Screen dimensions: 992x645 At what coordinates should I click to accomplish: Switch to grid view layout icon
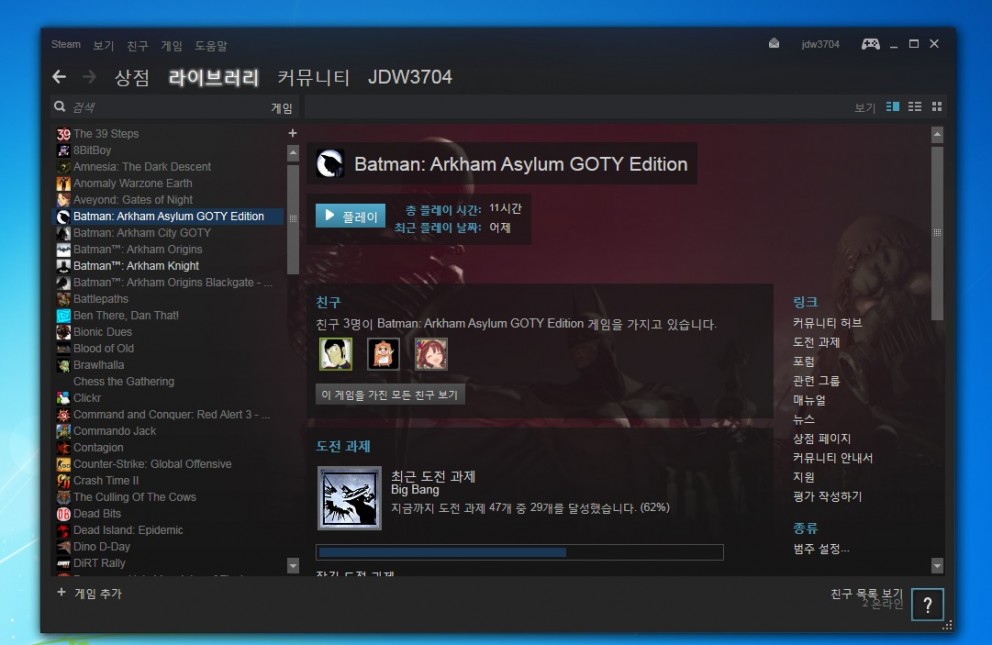[937, 107]
